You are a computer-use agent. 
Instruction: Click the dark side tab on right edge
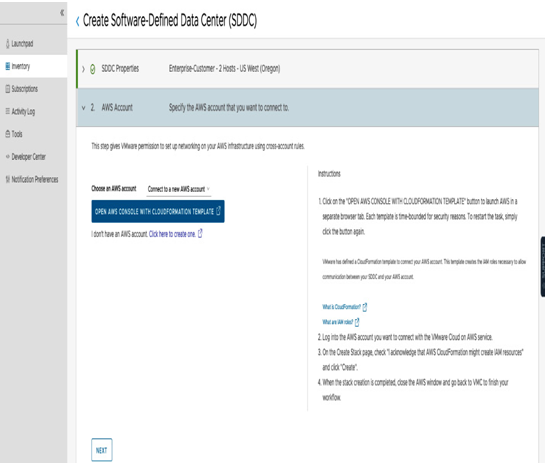pyautogui.click(x=543, y=267)
